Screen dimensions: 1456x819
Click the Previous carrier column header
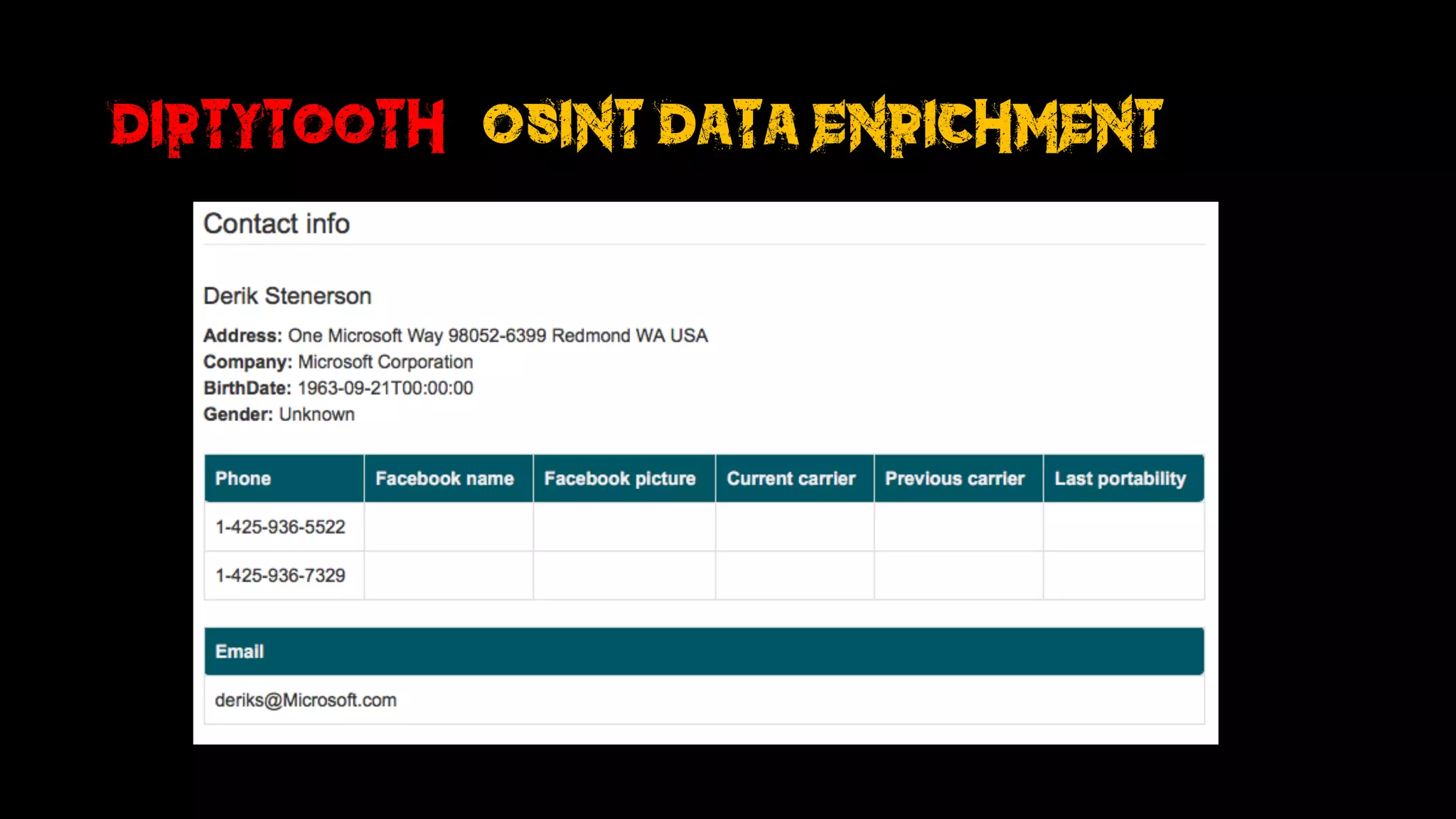tap(958, 478)
